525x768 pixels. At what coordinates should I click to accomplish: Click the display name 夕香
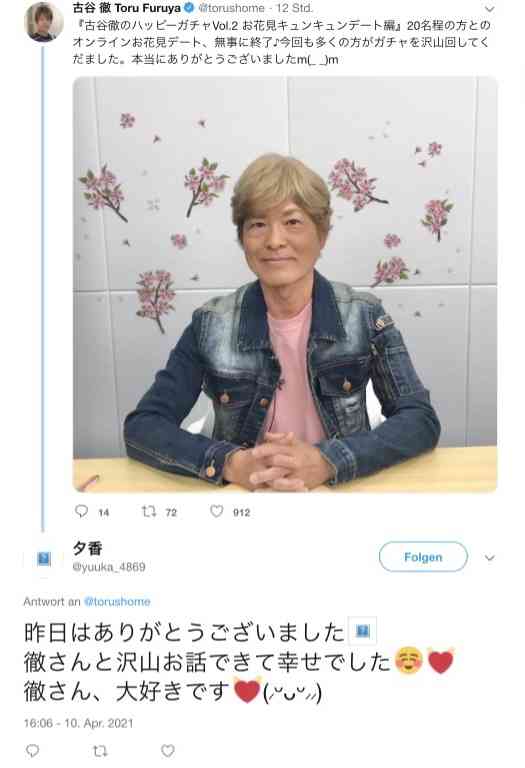87,548
